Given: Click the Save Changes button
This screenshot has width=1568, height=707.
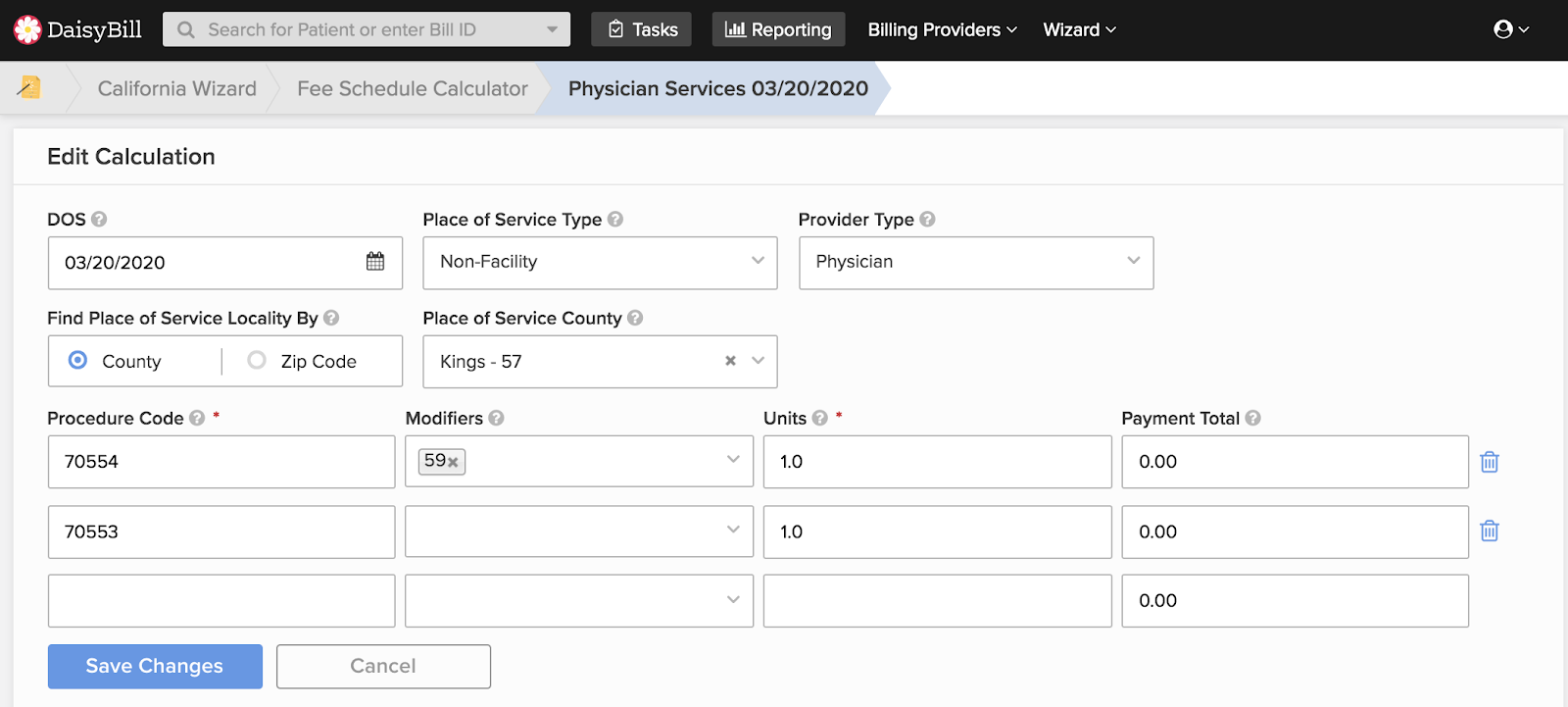Looking at the screenshot, I should click(155, 666).
